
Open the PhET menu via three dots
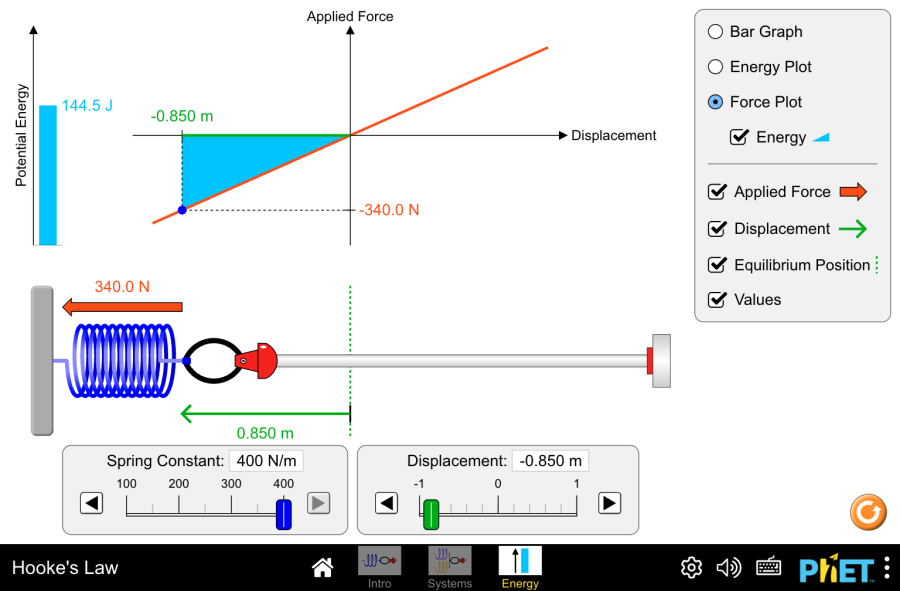click(886, 567)
